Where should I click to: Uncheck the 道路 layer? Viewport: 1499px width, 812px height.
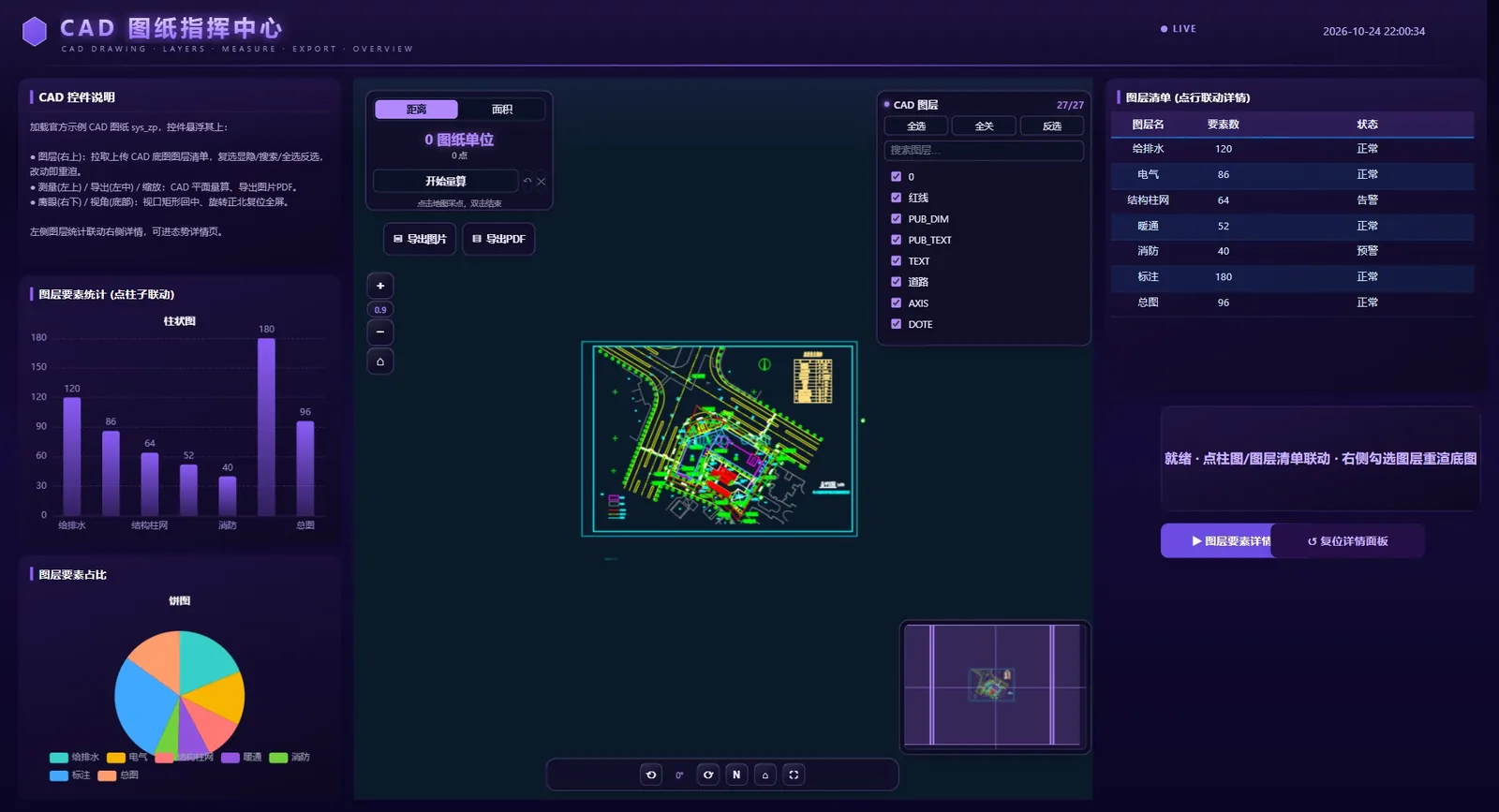click(896, 282)
